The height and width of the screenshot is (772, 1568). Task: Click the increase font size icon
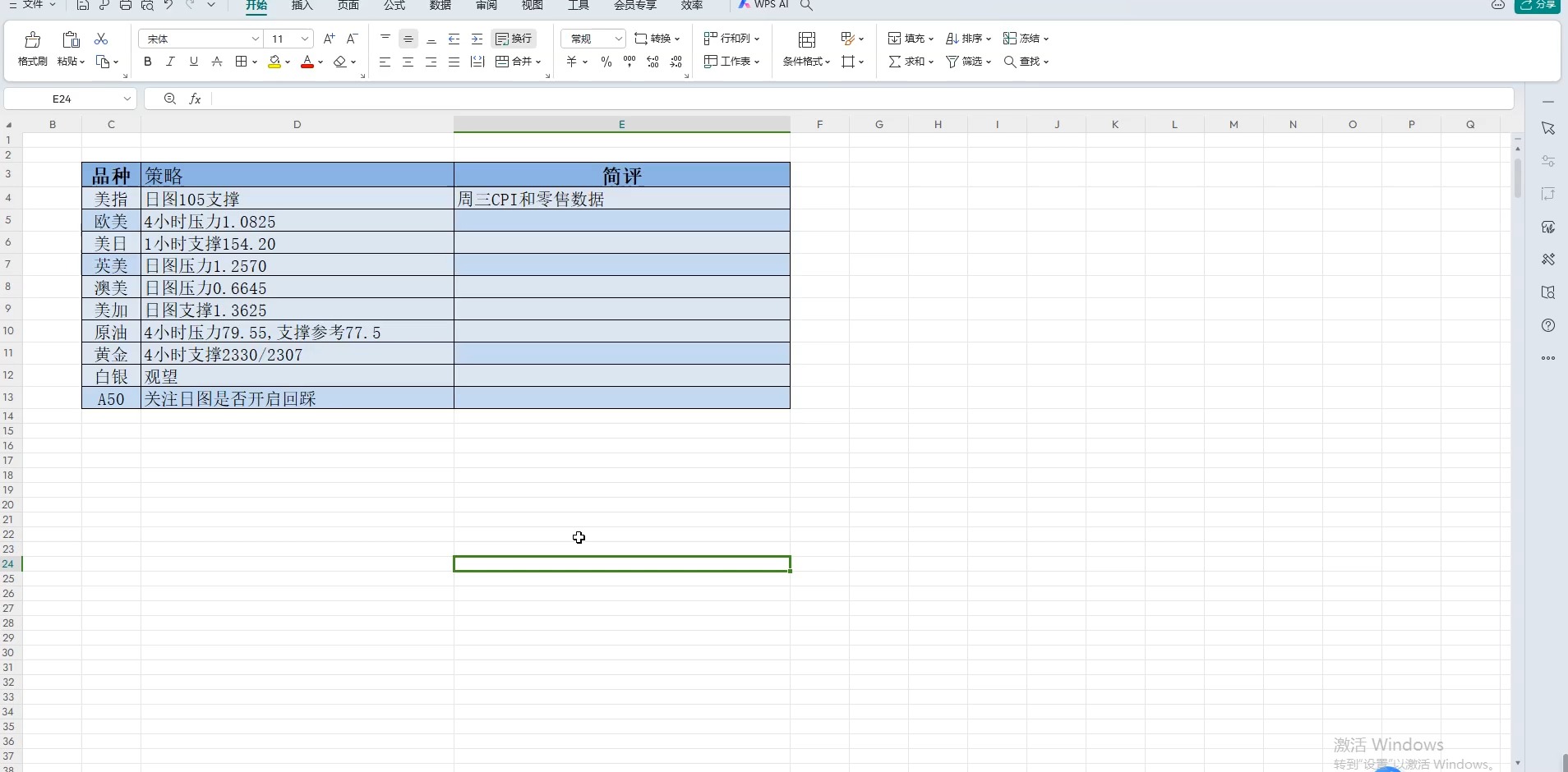point(329,39)
